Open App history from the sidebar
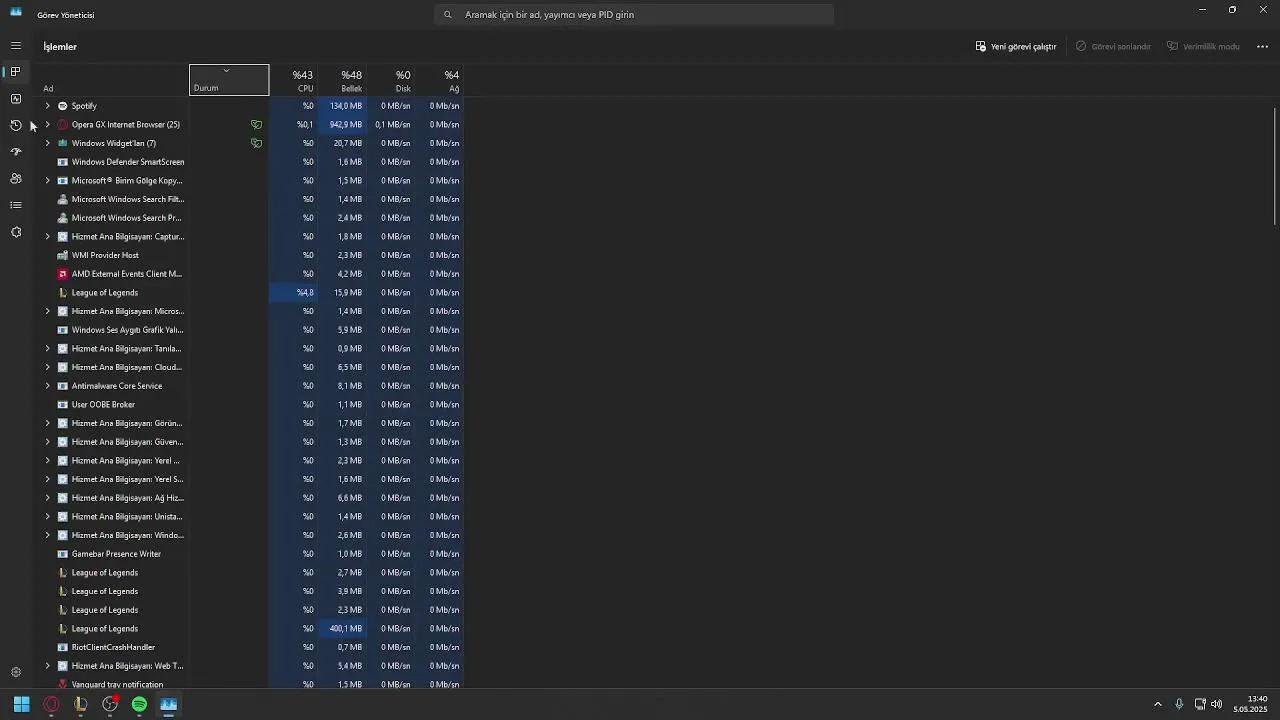 pyautogui.click(x=16, y=125)
